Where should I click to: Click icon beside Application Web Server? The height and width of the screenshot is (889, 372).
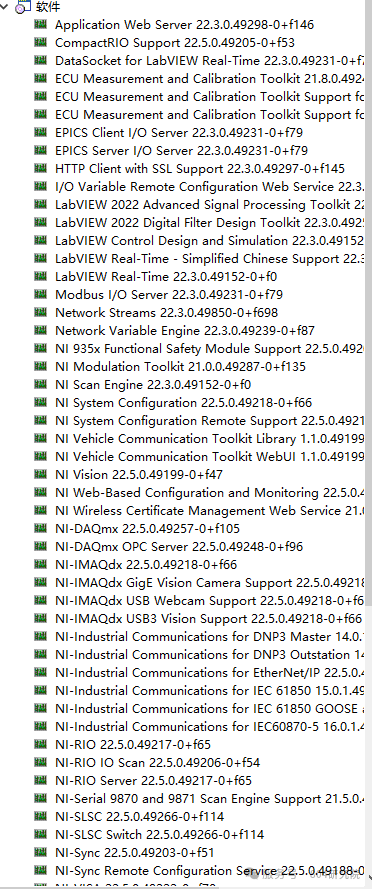(40, 24)
